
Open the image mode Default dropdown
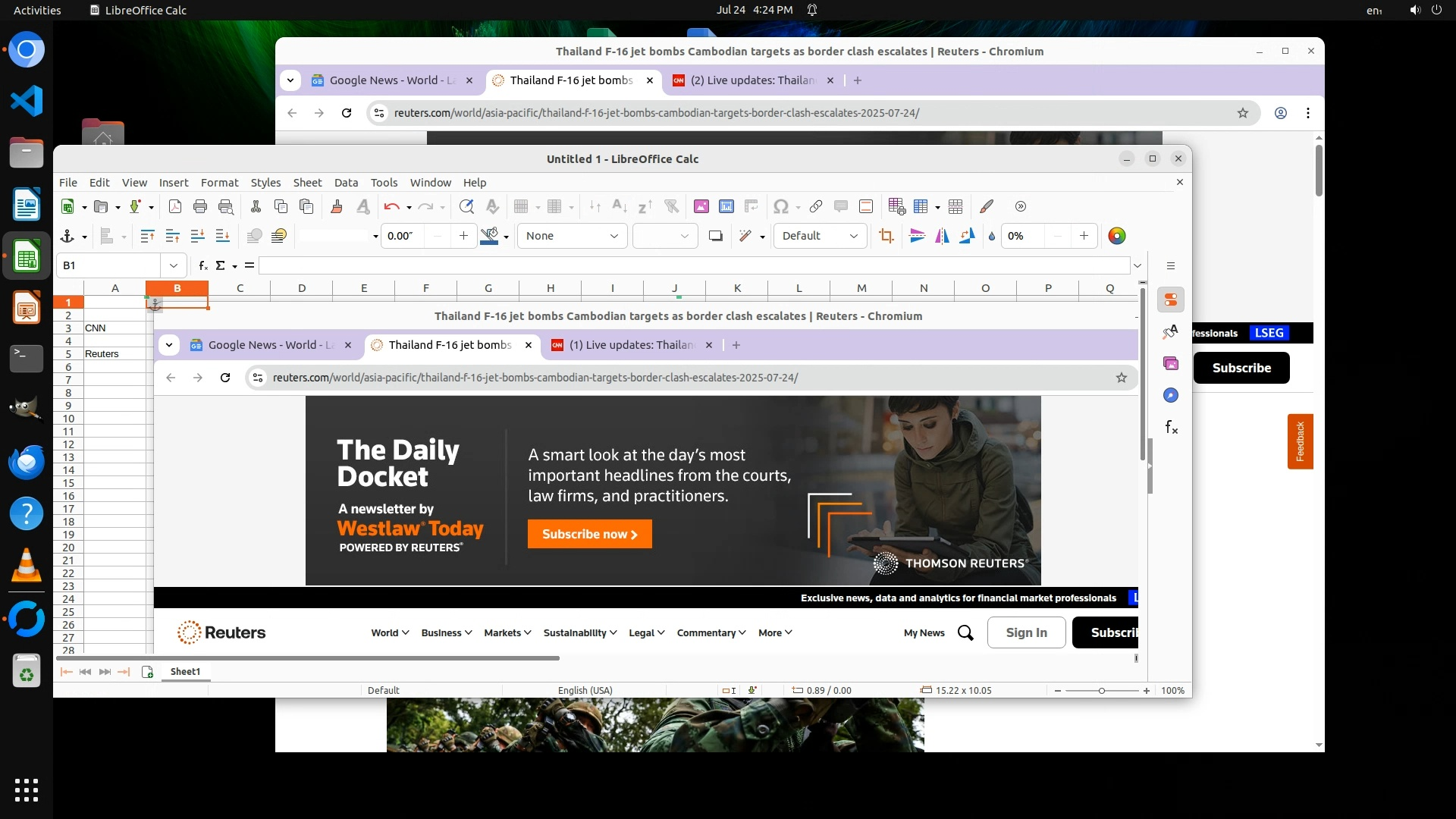click(819, 236)
